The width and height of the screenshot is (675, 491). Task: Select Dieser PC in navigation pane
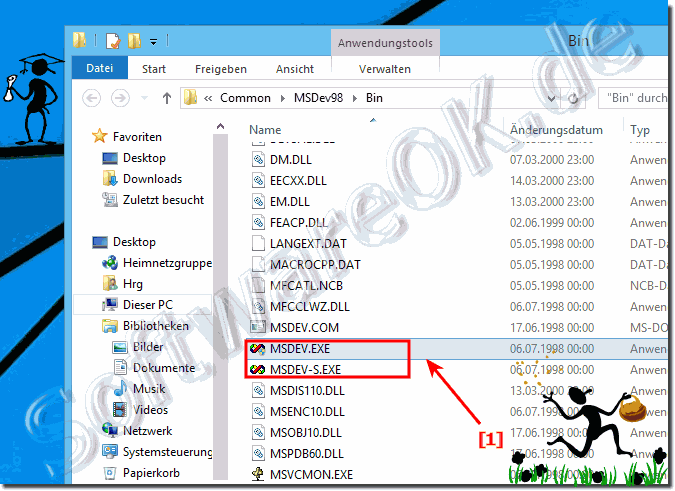pos(142,305)
